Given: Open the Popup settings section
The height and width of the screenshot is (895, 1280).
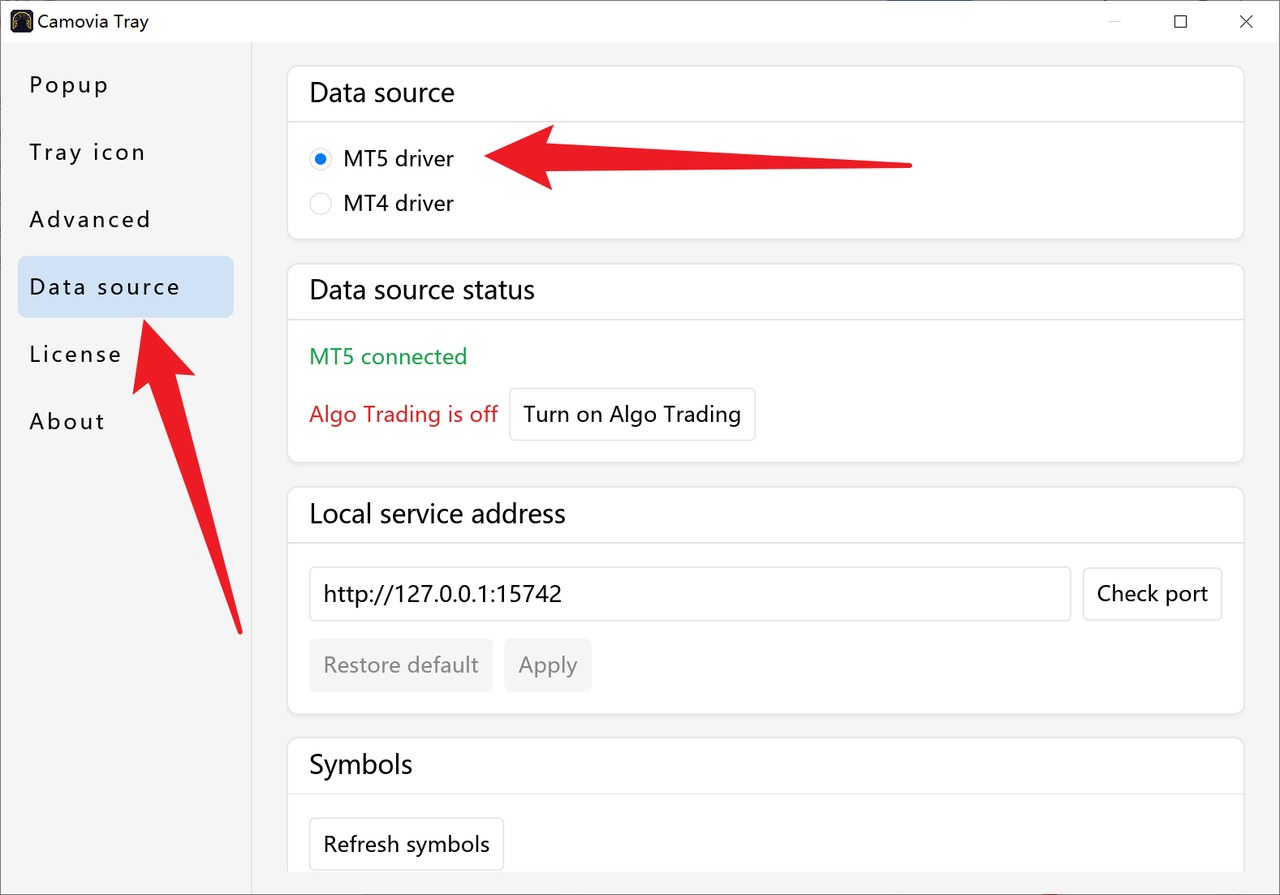Looking at the screenshot, I should (x=125, y=85).
